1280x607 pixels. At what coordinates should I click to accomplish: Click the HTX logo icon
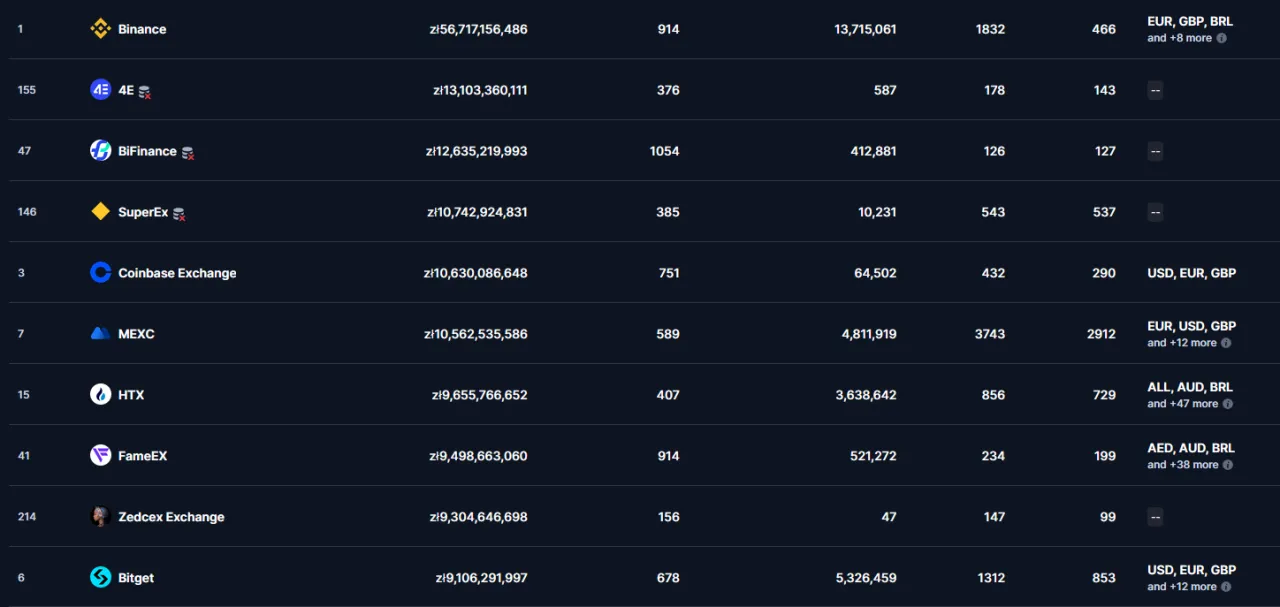coord(100,395)
